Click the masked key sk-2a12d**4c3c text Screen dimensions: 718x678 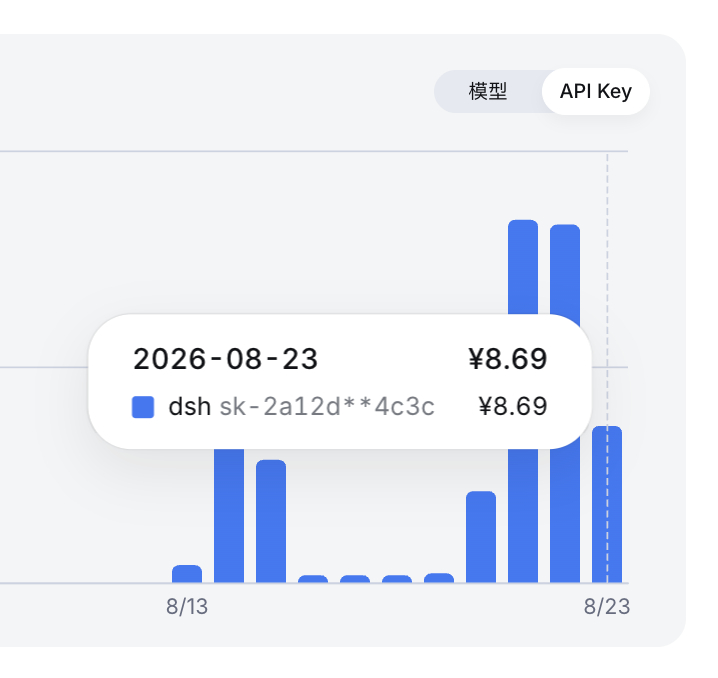click(327, 407)
